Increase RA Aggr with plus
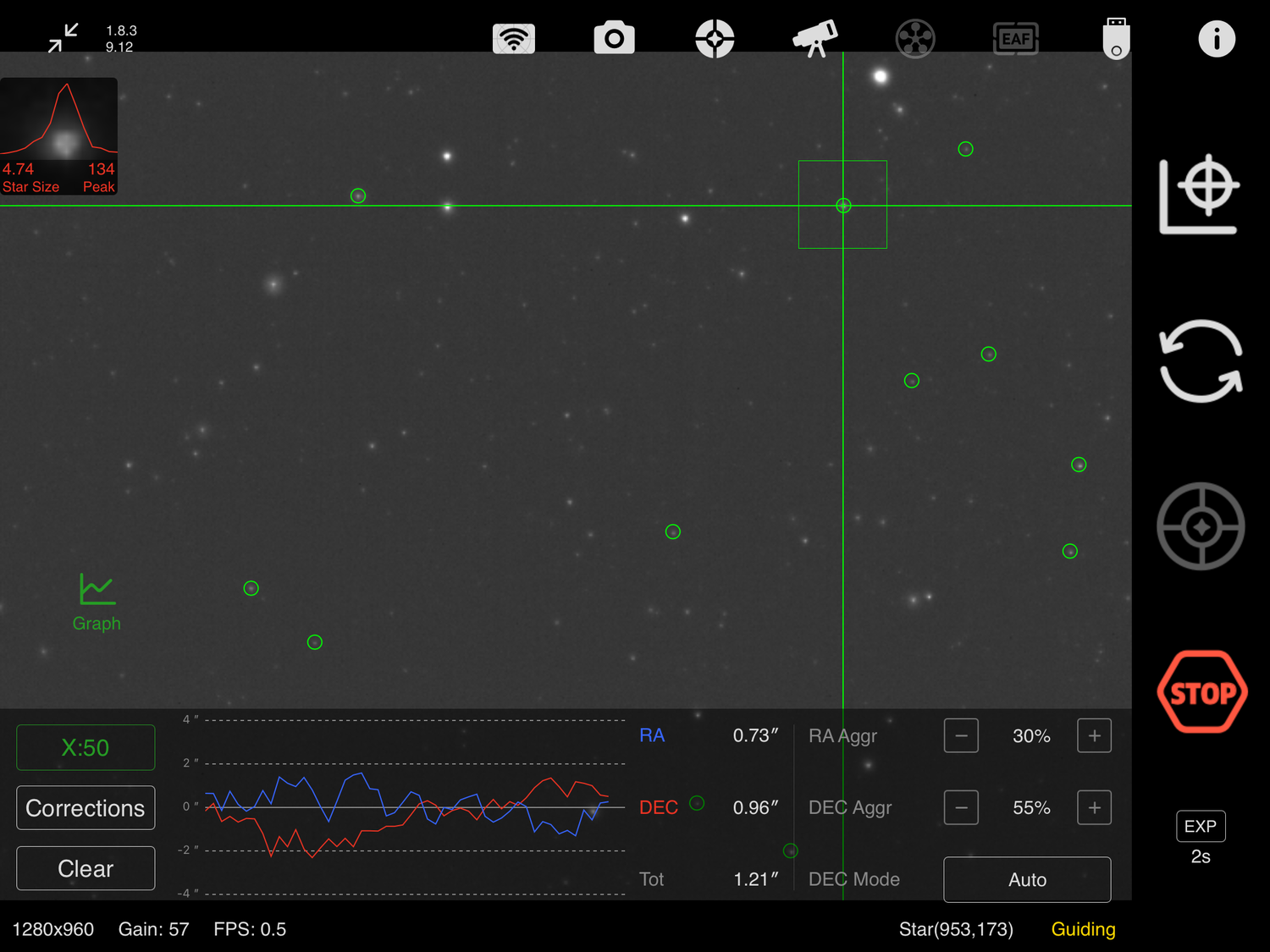The width and height of the screenshot is (1270, 952). pyautogui.click(x=1094, y=736)
